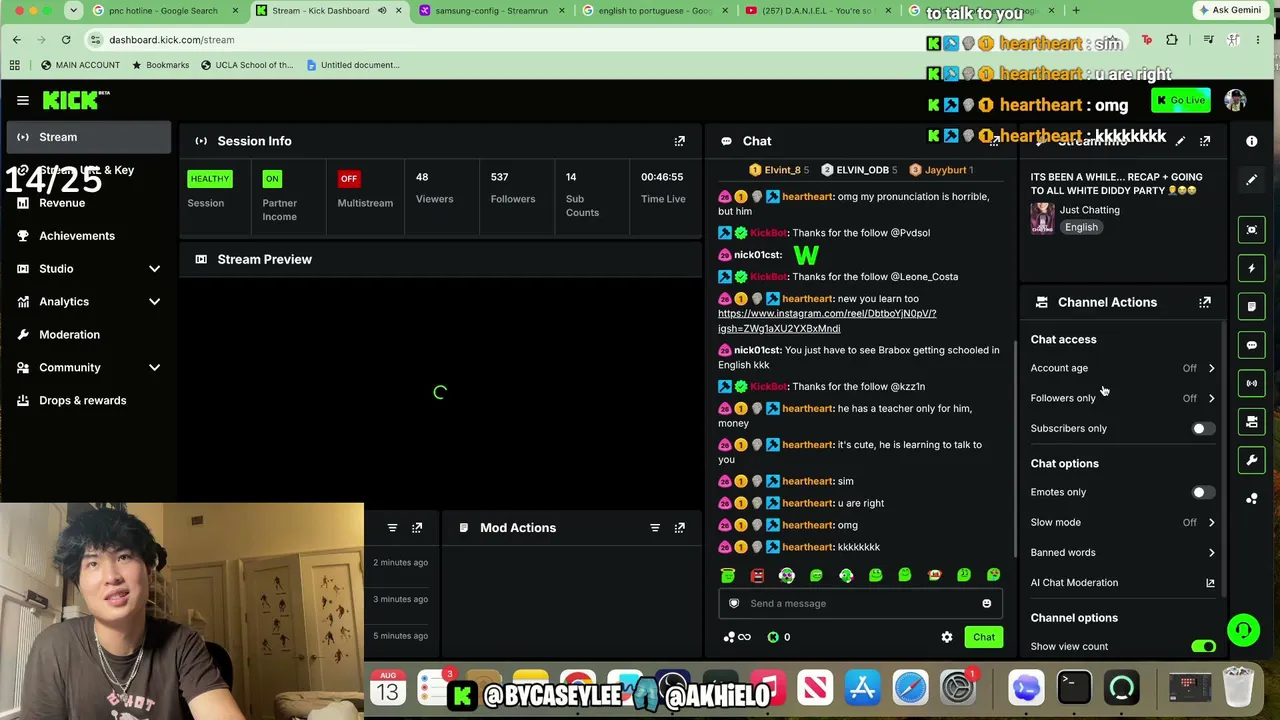The width and height of the screenshot is (1280, 720).
Task: Open MAIN ACCOUNT bookmark
Action: click(80, 65)
